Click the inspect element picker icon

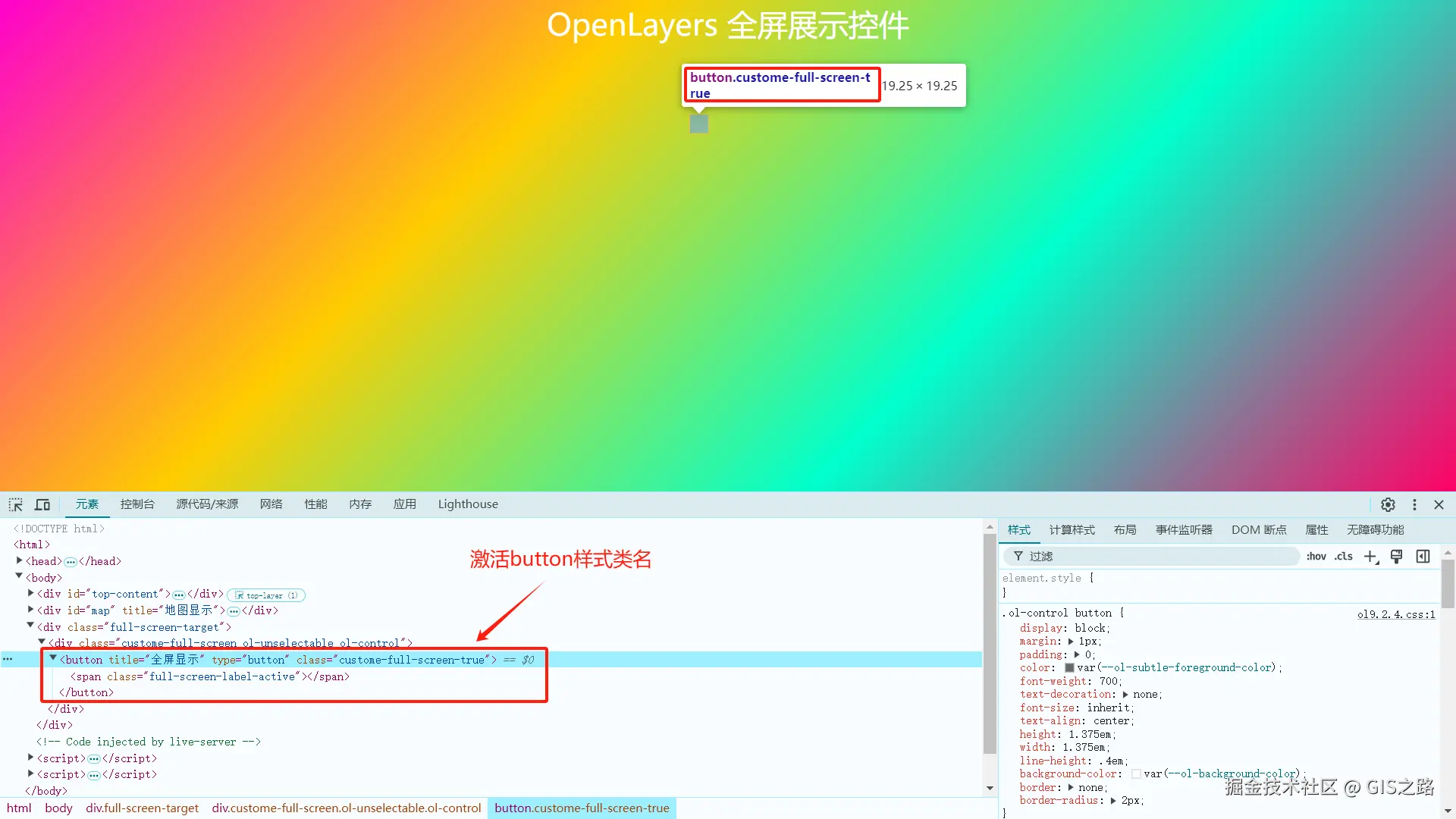click(x=15, y=505)
